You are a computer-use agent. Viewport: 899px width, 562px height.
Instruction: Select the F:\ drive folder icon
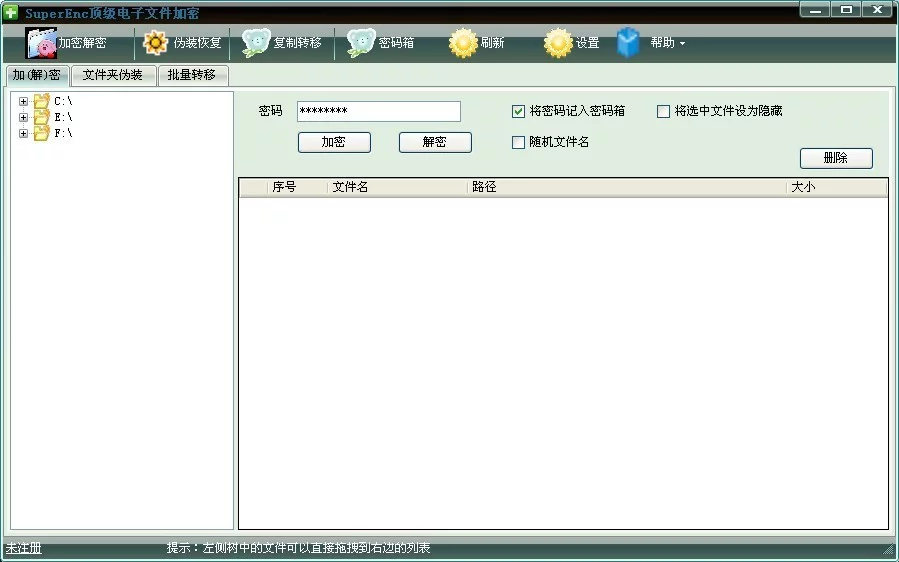(41, 134)
